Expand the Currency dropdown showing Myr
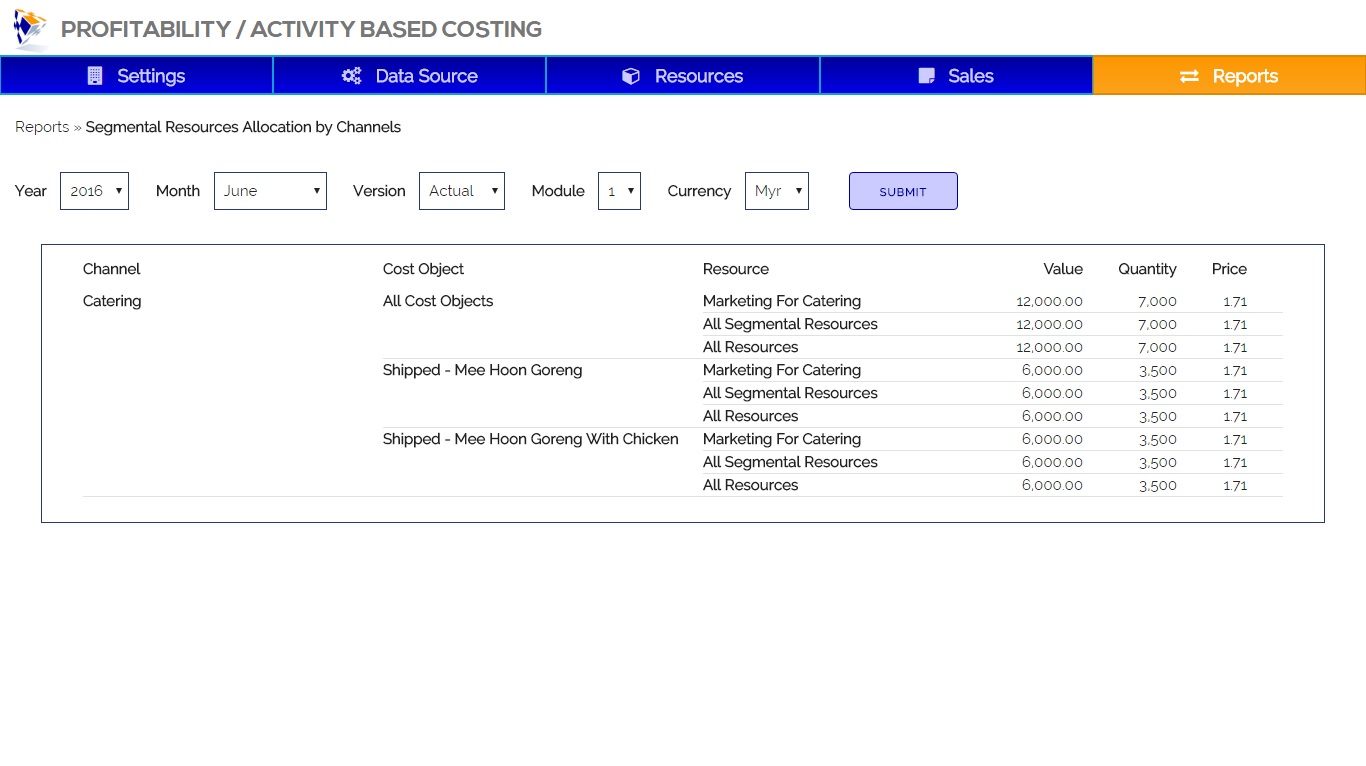 coord(777,191)
